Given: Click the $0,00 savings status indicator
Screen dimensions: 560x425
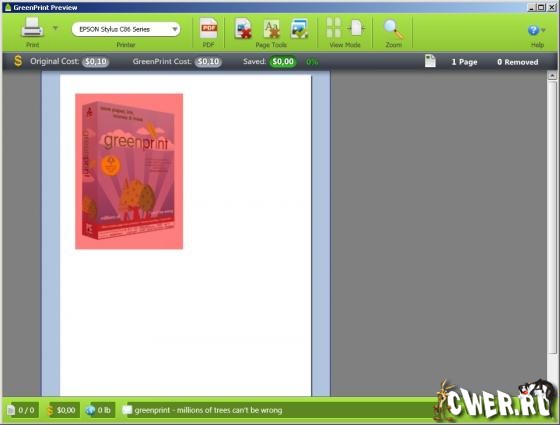Looking at the screenshot, I should pos(62,410).
